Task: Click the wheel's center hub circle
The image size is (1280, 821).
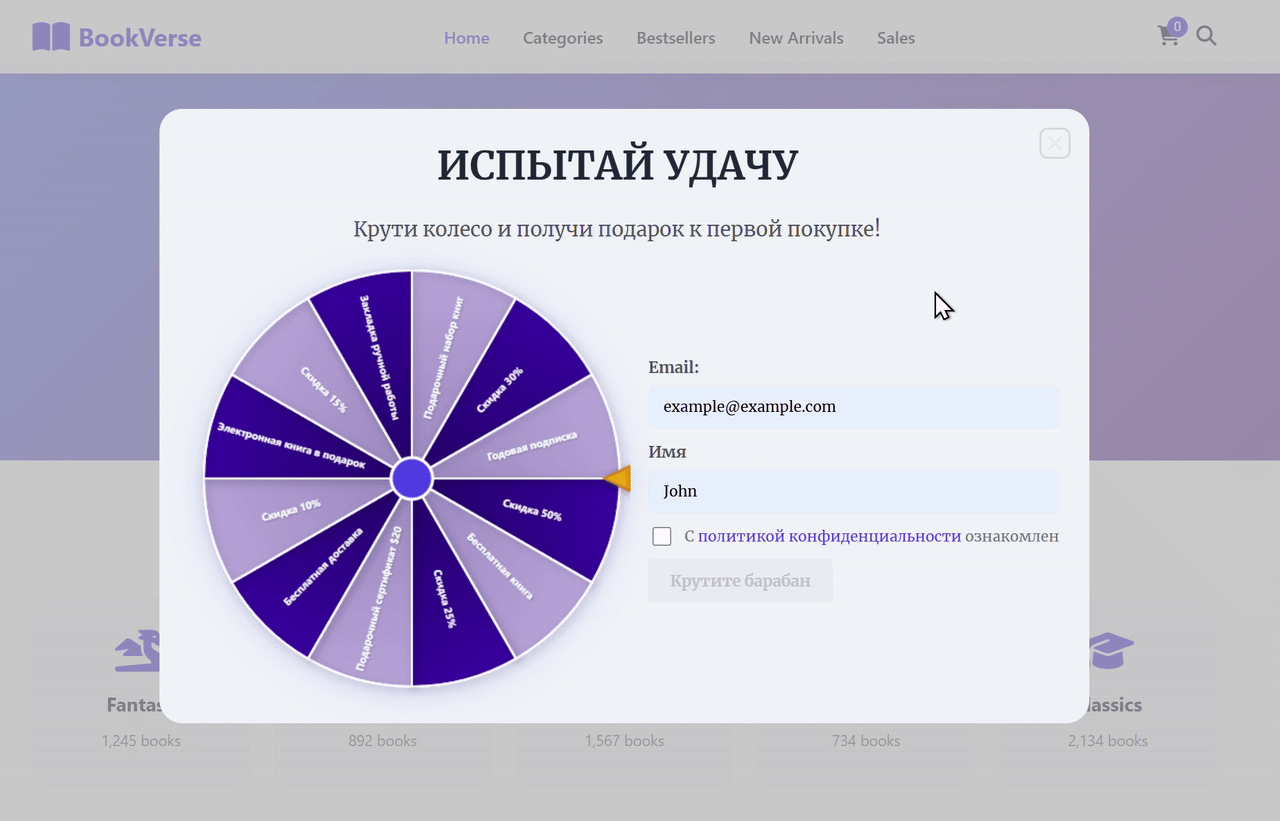Action: coord(411,479)
